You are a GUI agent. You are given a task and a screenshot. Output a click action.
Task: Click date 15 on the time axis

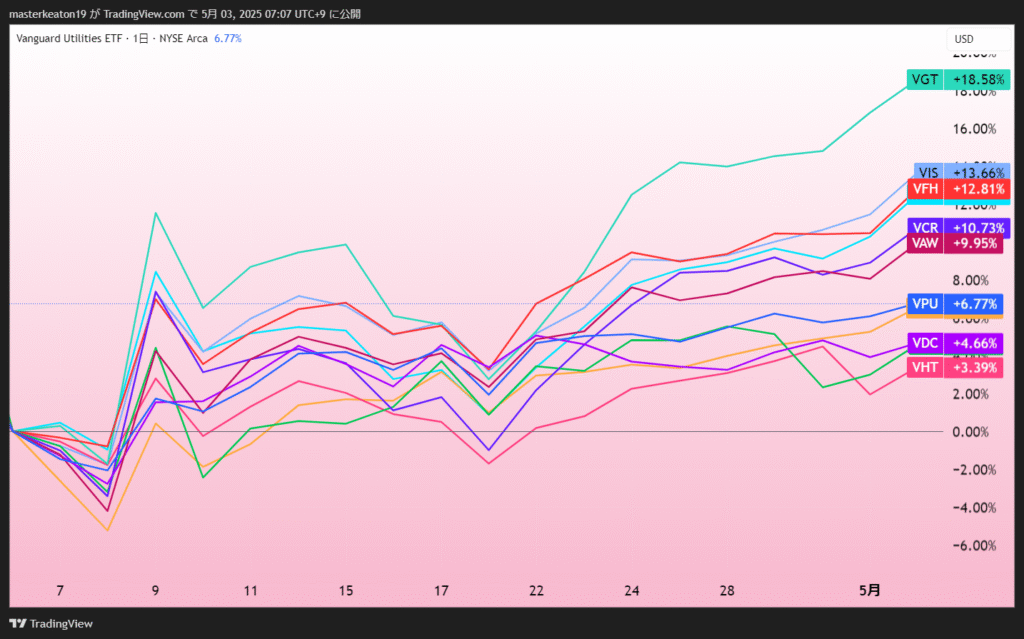click(346, 591)
